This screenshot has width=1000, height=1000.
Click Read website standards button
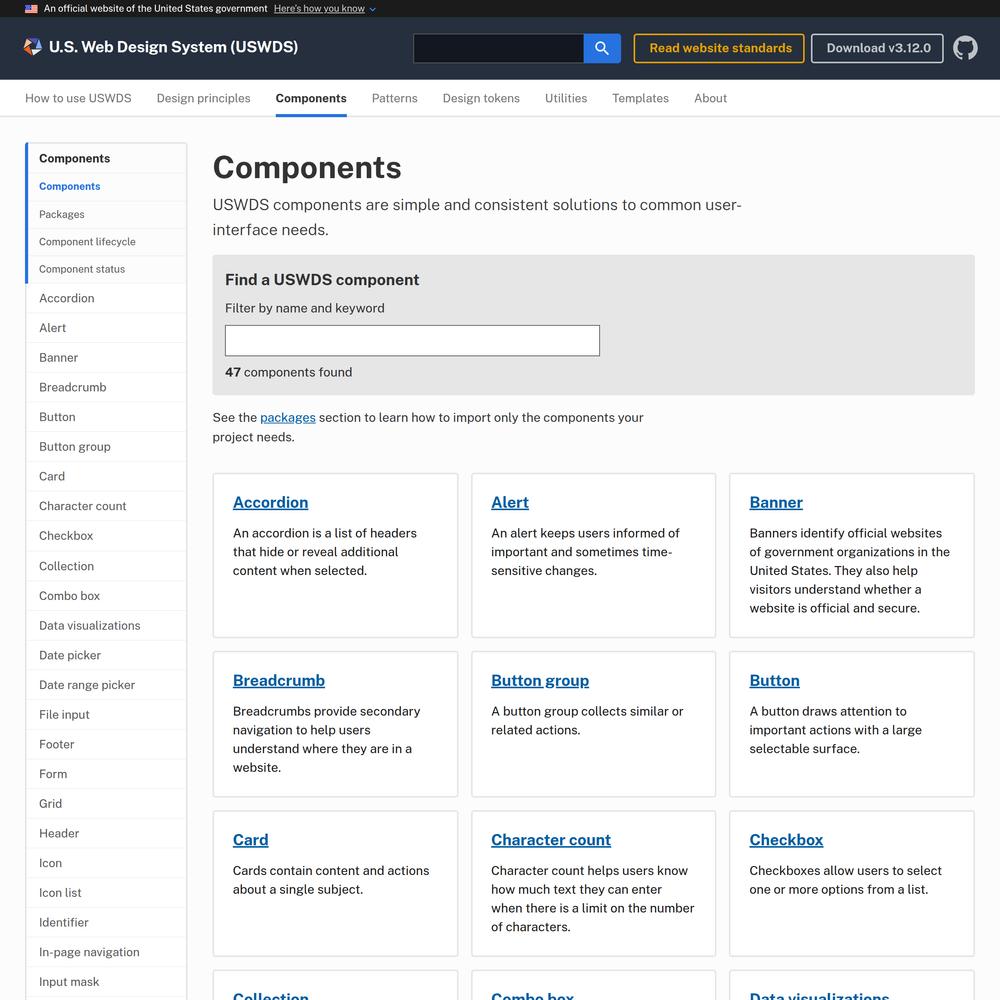719,48
